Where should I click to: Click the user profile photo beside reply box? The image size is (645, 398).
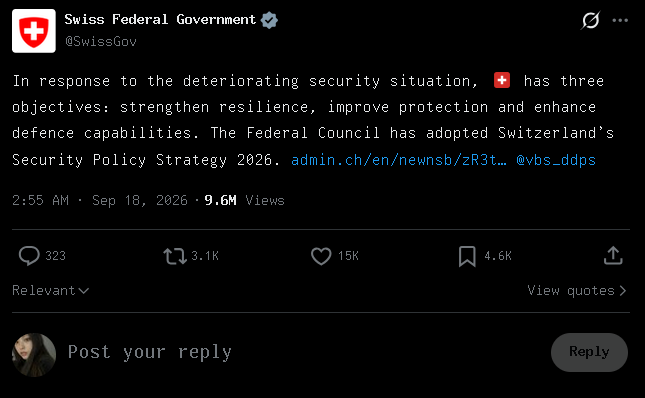(x=34, y=354)
